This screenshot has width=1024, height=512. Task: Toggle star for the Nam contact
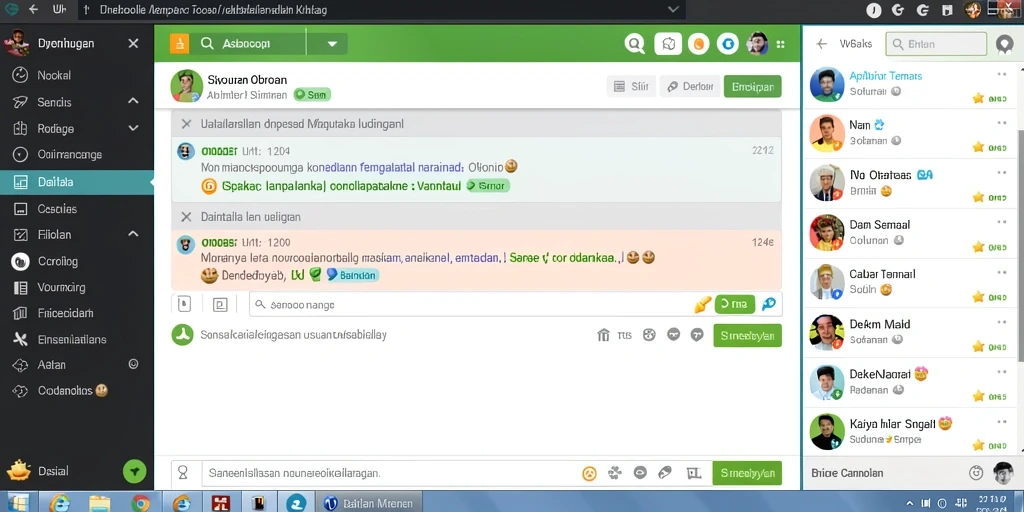[x=978, y=148]
